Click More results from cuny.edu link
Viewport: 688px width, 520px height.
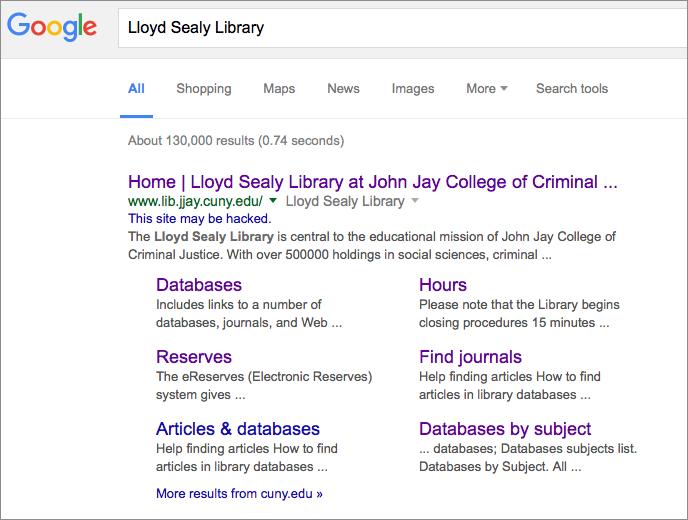pos(239,494)
